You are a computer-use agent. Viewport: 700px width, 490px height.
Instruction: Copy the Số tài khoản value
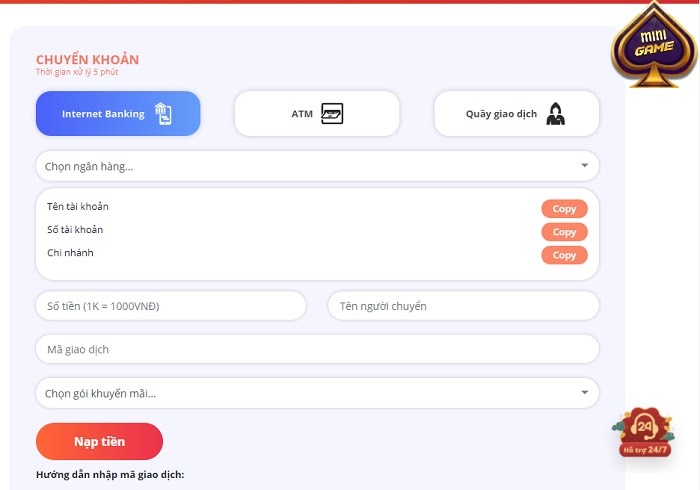tap(564, 232)
